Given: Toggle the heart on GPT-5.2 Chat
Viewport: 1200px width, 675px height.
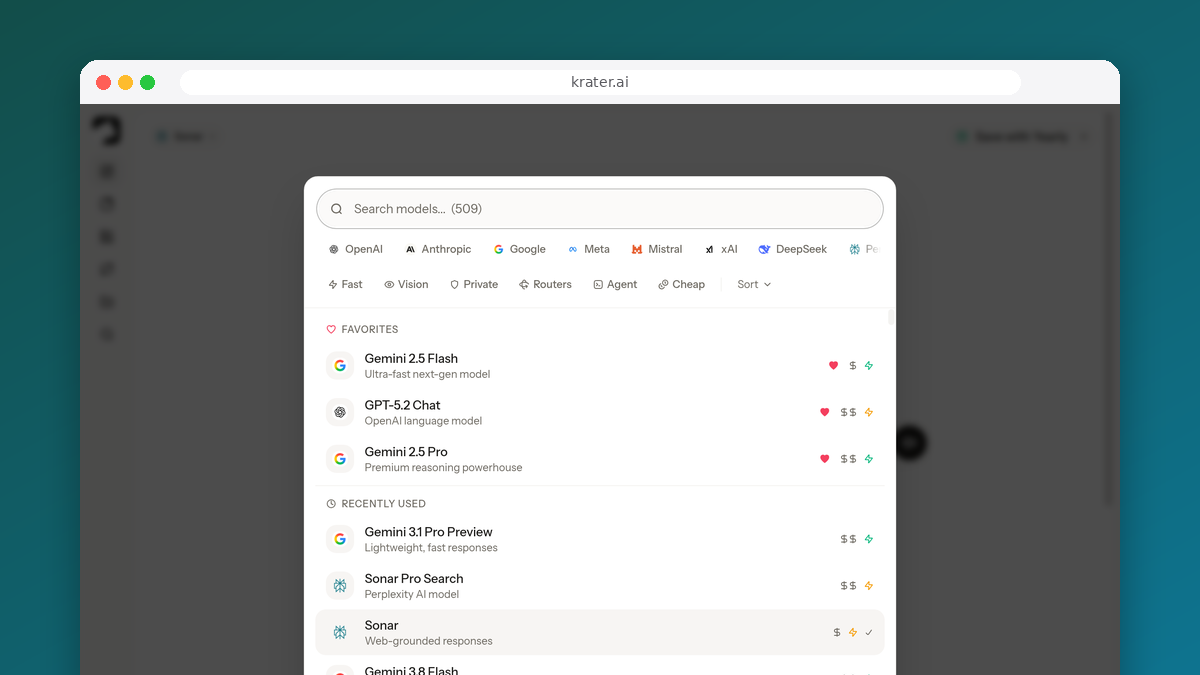Looking at the screenshot, I should 825,412.
